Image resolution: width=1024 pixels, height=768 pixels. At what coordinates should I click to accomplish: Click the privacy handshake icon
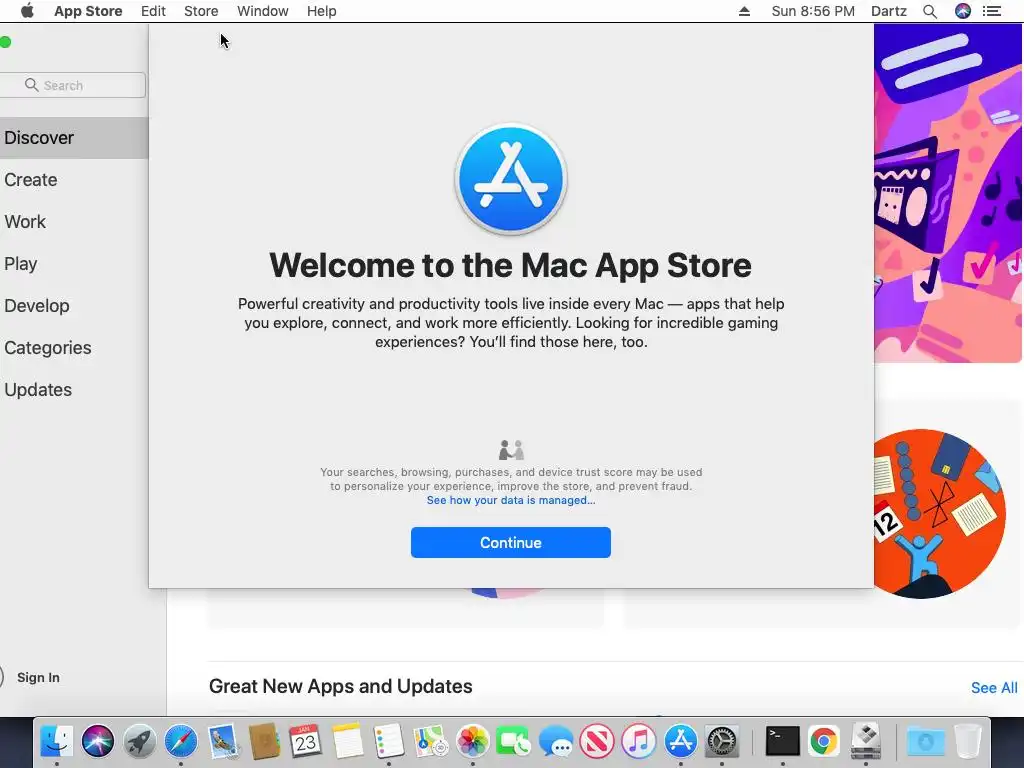(511, 450)
